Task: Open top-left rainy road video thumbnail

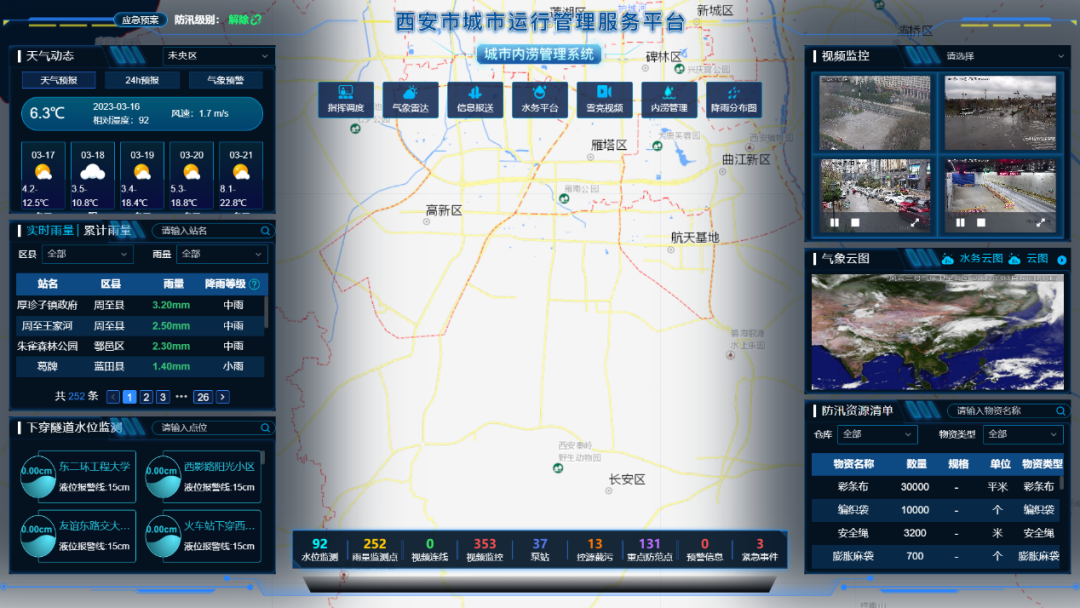Action: (x=875, y=113)
